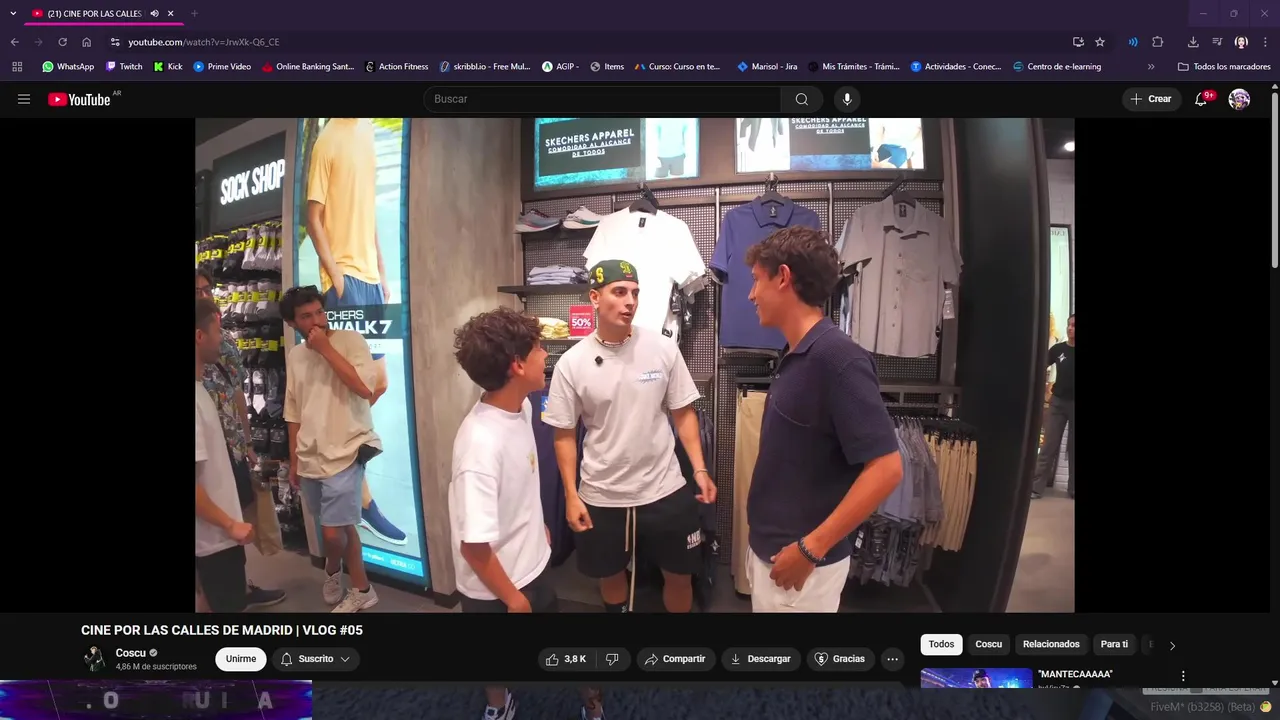Viewport: 1280px width, 720px height.
Task: Open the Mis Trámites bookmark
Action: 853,67
